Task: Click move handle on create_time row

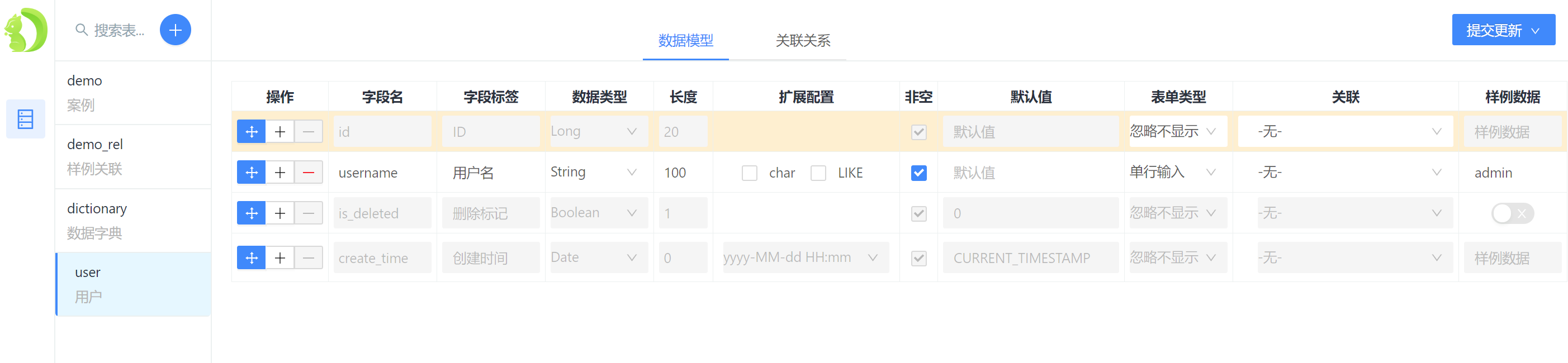Action: click(252, 259)
